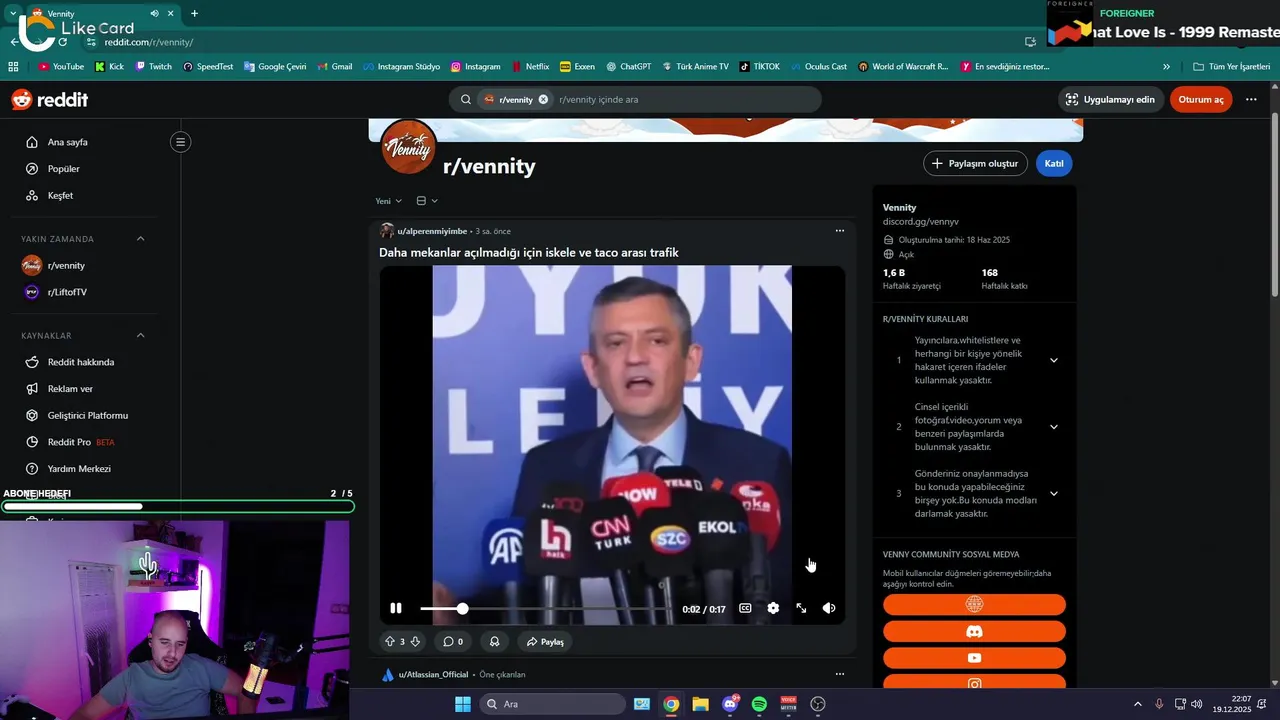Give an award to the post
This screenshot has width=1280, height=720.
click(x=494, y=641)
